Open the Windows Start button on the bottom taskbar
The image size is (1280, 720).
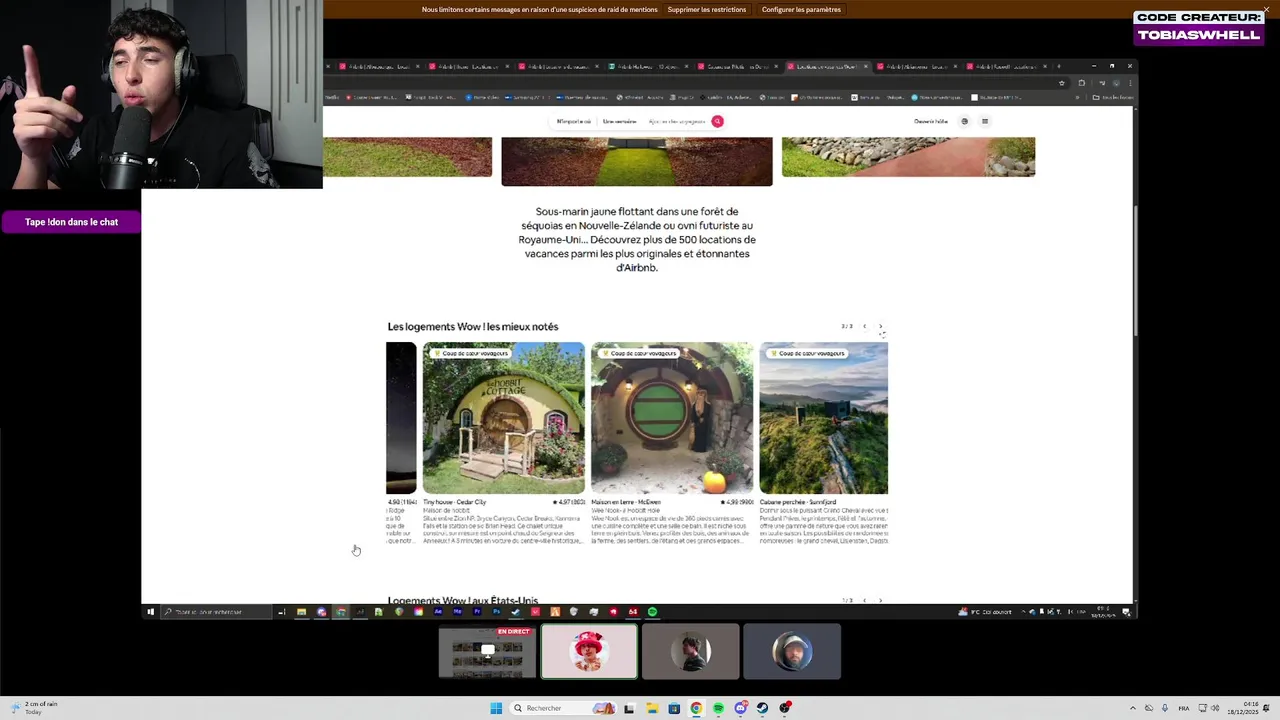(x=496, y=708)
